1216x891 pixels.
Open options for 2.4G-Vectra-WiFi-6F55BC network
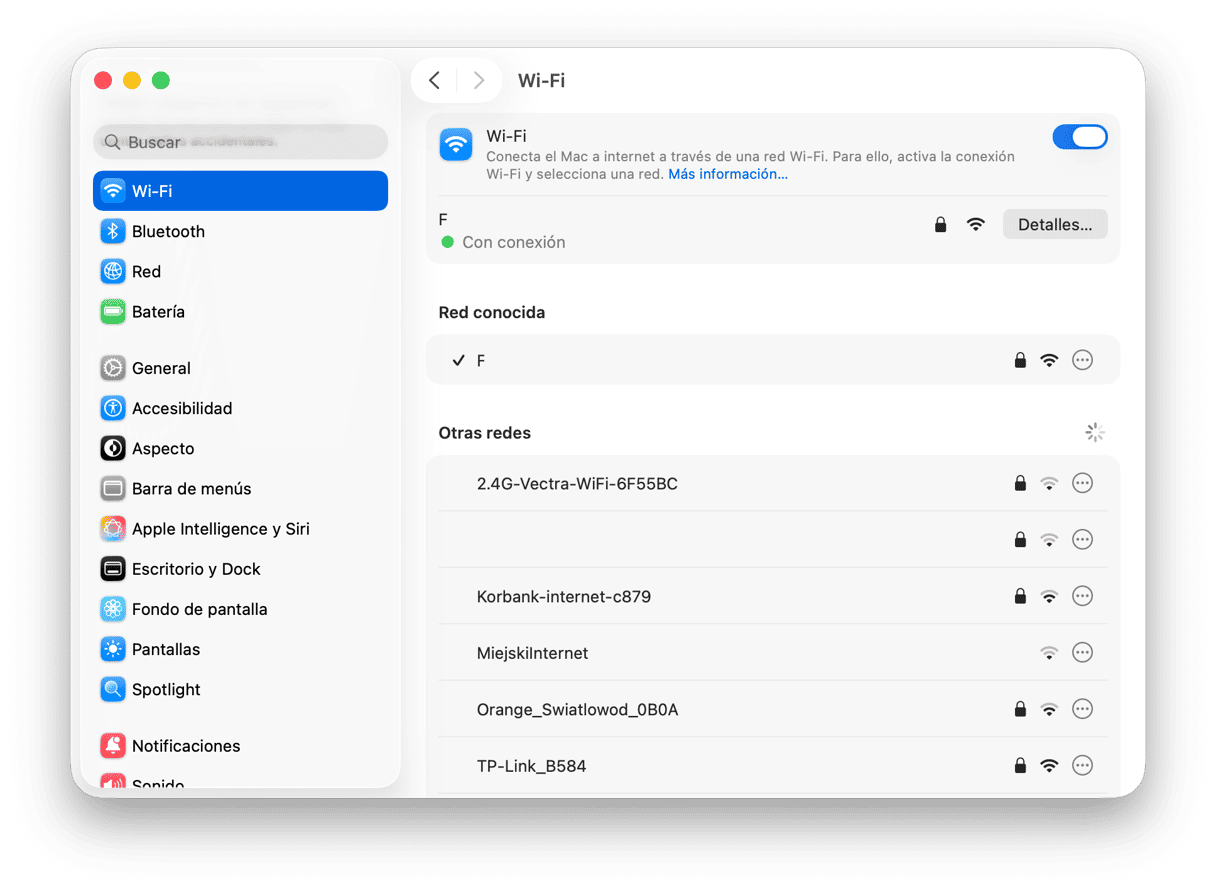(1082, 483)
